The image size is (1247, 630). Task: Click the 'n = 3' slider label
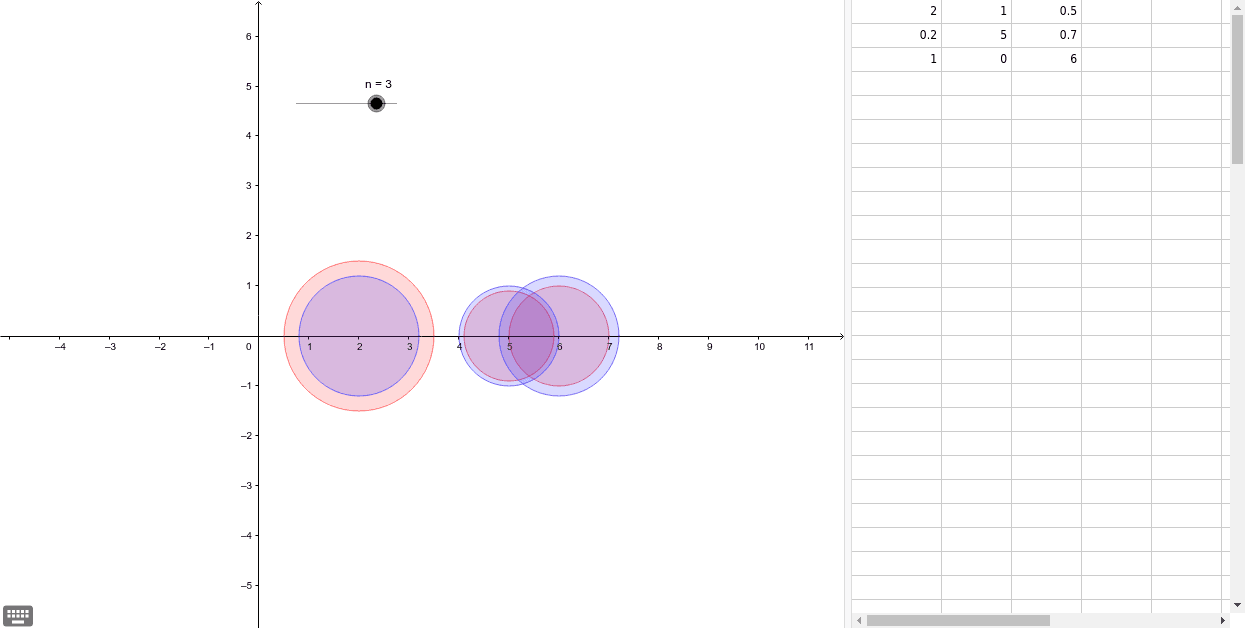378,84
